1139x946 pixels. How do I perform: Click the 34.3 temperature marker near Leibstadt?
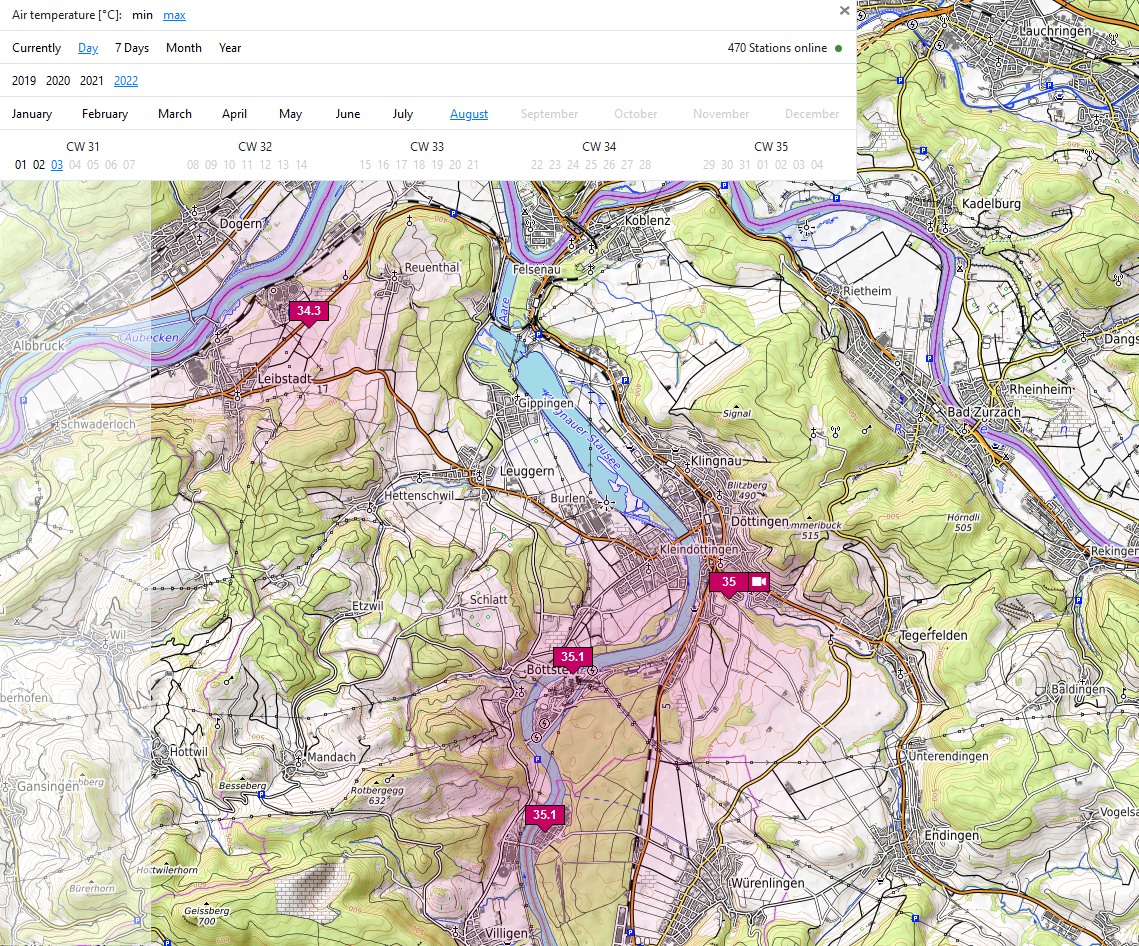(309, 311)
